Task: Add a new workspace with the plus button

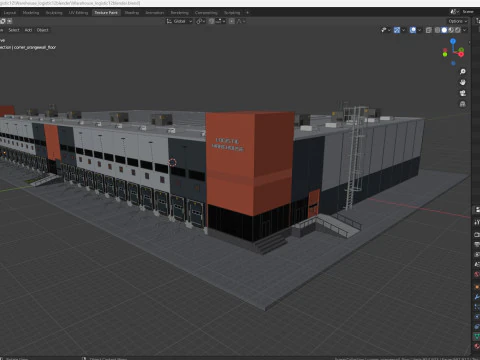Action: 247,13
